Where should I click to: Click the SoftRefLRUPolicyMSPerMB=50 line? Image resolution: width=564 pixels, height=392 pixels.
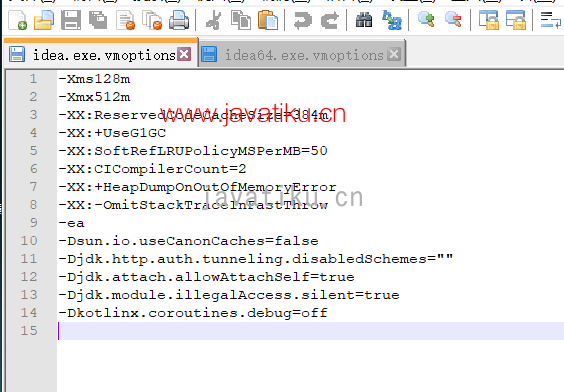[x=193, y=151]
